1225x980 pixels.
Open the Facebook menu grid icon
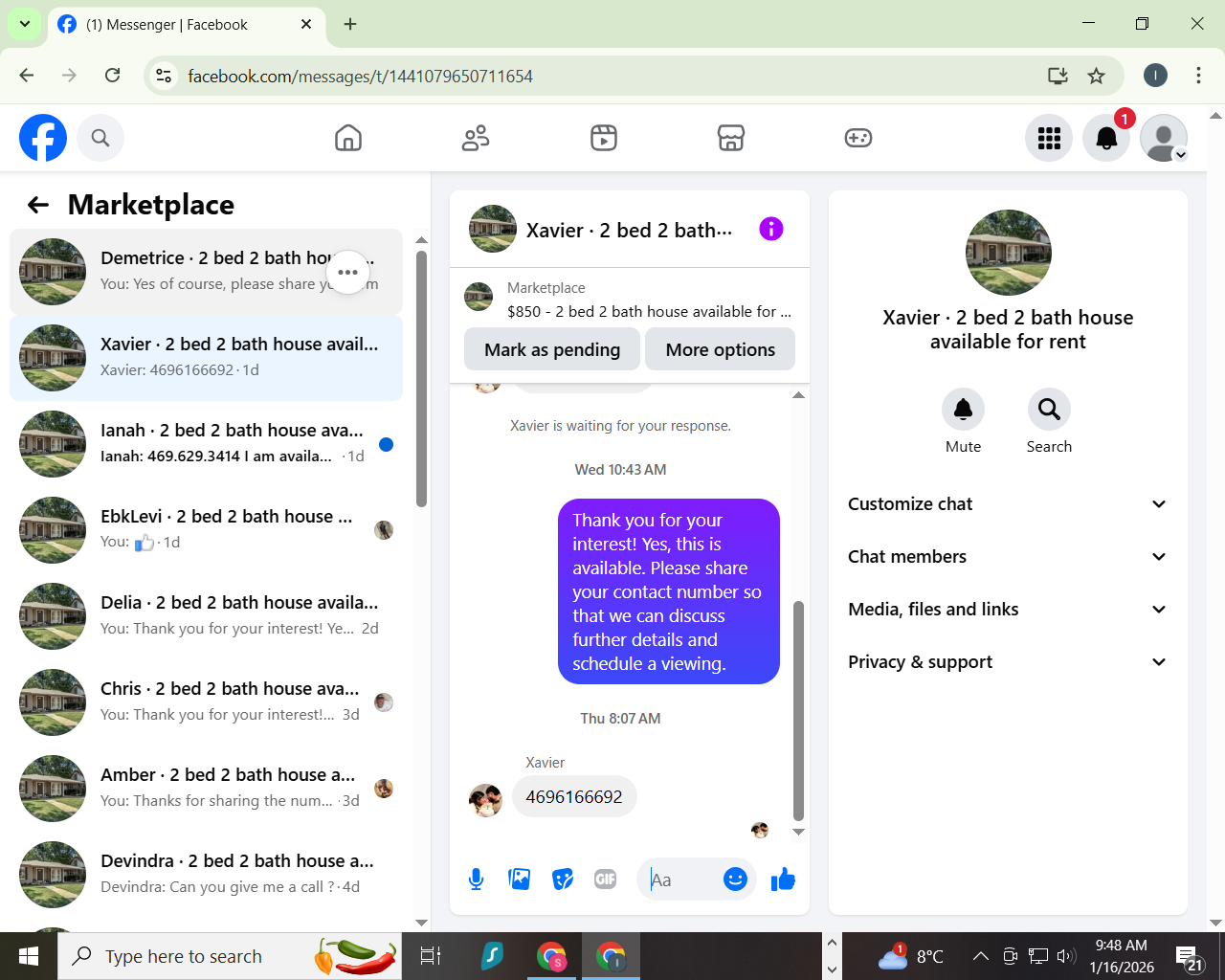(x=1049, y=138)
